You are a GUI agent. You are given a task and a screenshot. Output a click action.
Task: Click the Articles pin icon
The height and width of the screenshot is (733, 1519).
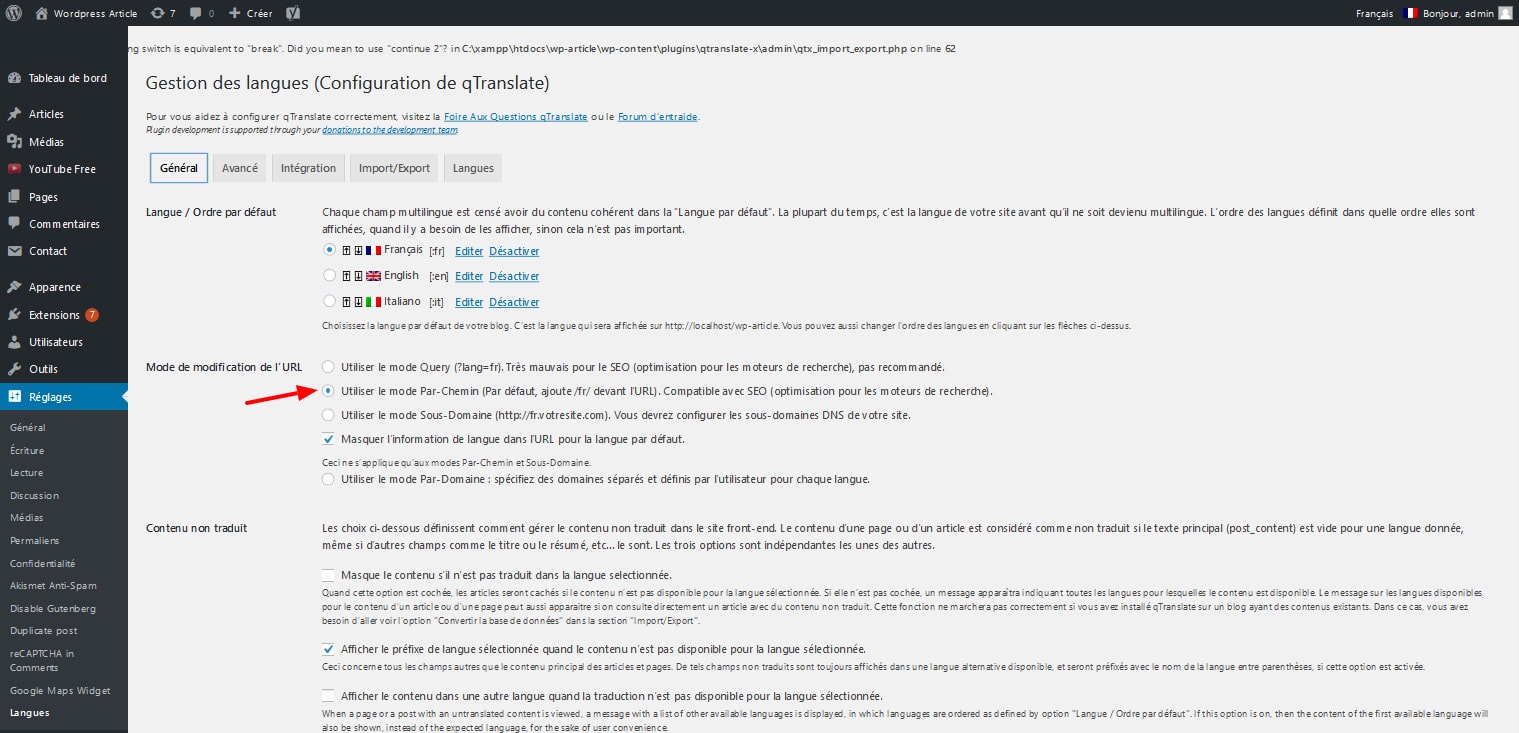[x=14, y=114]
